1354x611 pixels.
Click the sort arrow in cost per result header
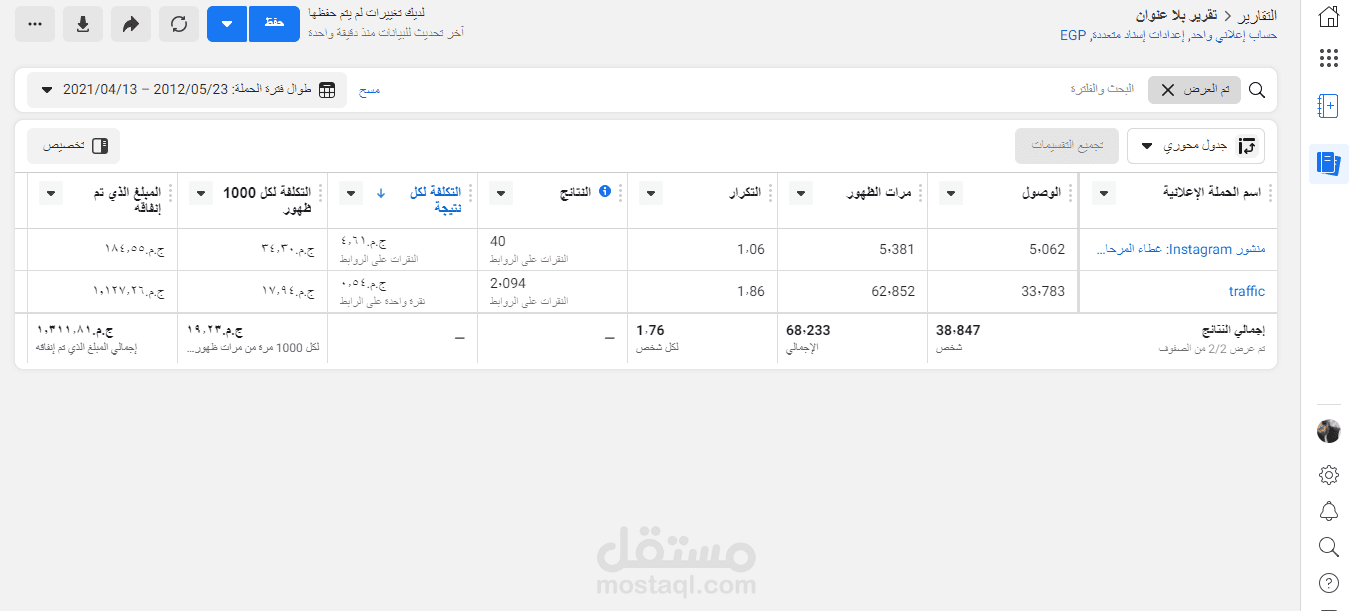coord(381,192)
